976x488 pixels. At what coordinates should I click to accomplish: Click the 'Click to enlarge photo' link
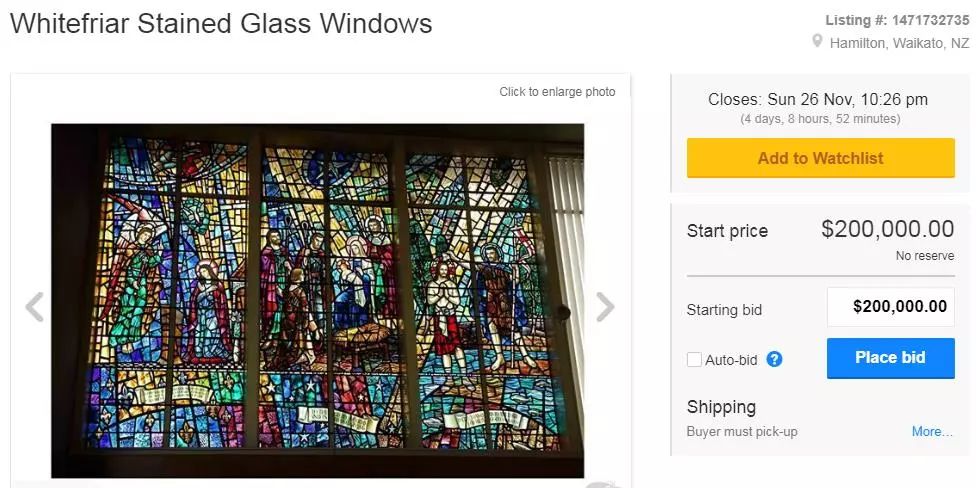point(557,92)
